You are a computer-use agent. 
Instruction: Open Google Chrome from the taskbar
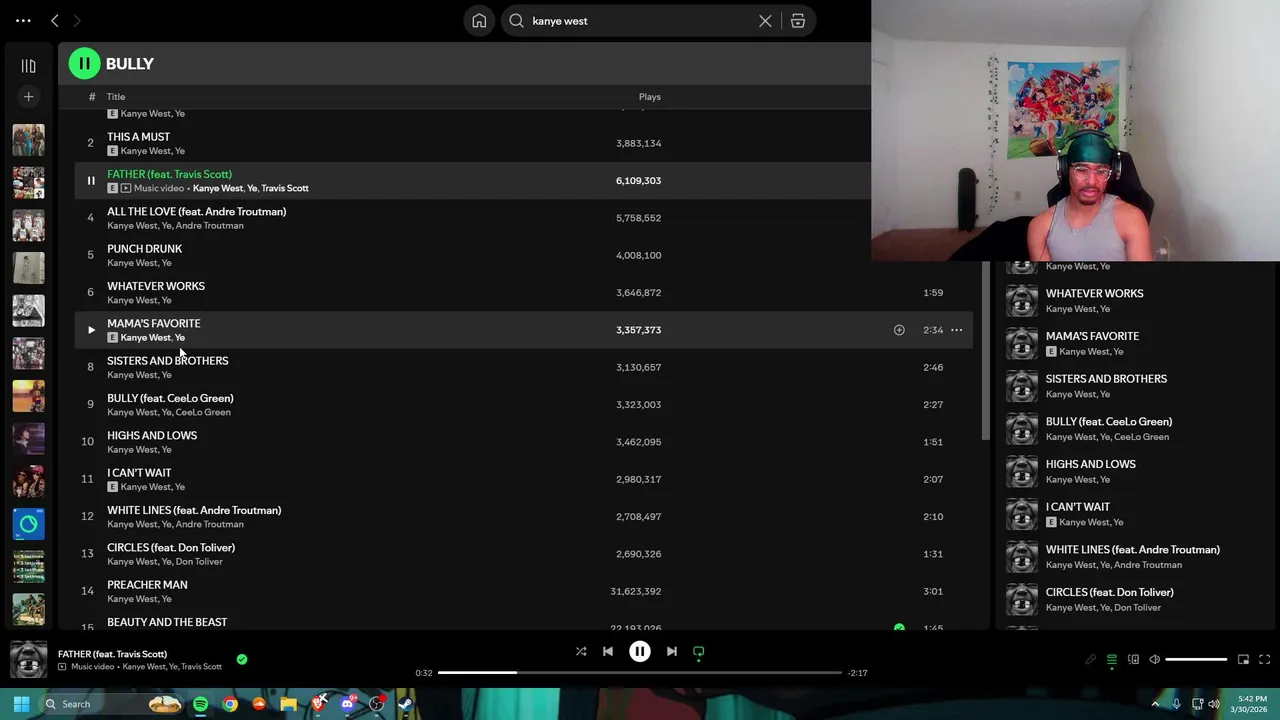230,704
